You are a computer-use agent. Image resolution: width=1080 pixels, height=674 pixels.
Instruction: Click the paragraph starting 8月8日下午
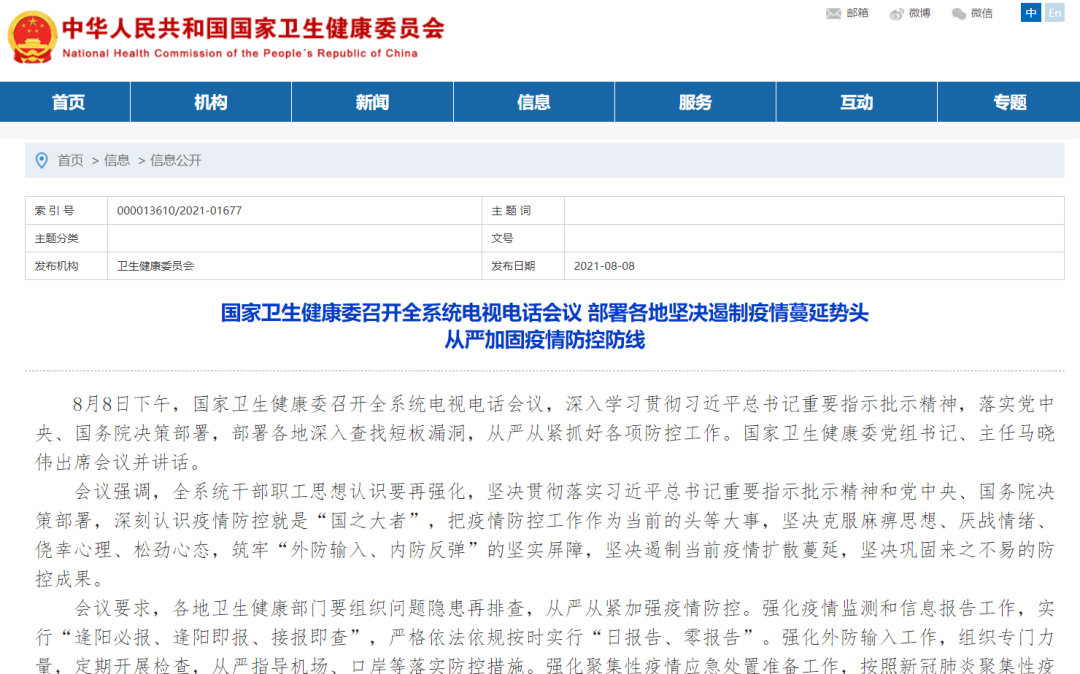(545, 433)
